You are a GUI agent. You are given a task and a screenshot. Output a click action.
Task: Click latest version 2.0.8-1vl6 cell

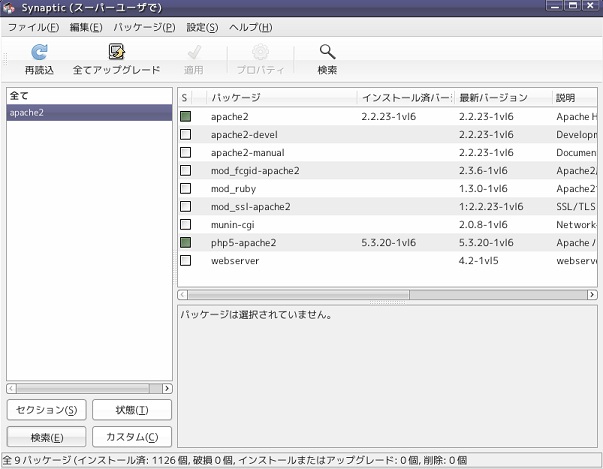point(483,225)
